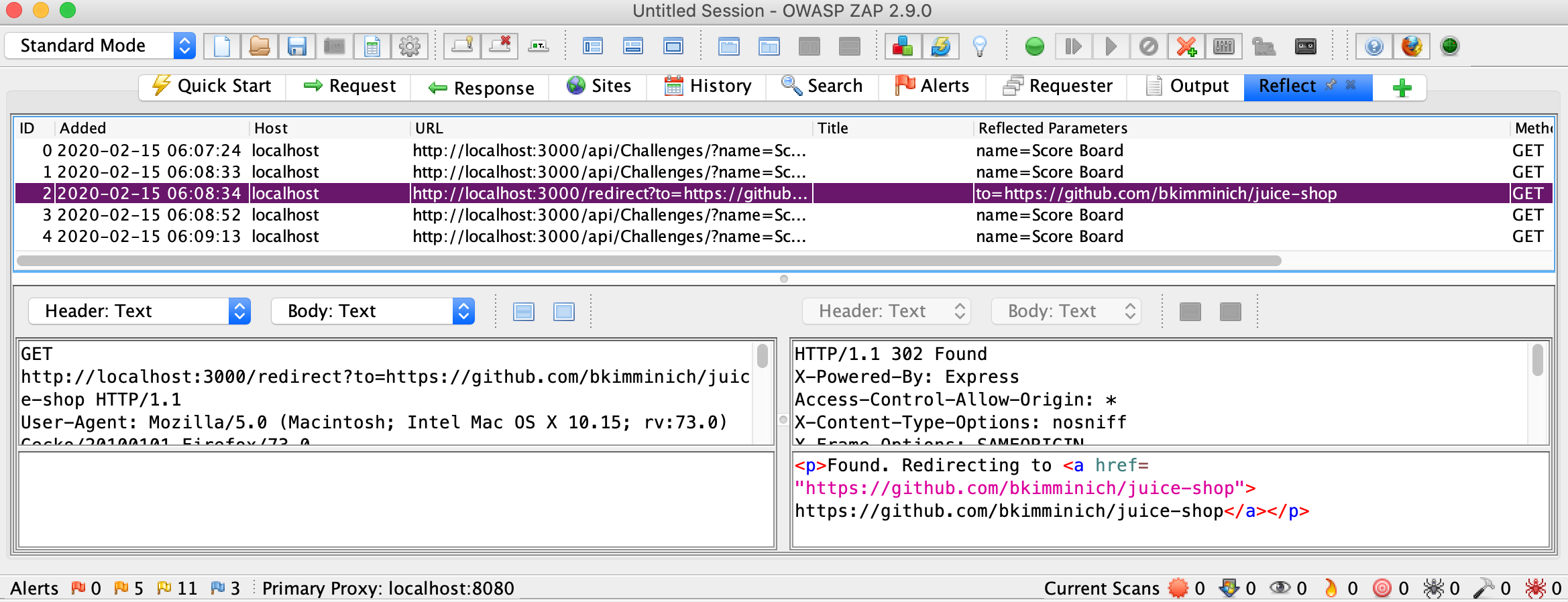Open the Options gear icon
1568x602 pixels.
(409, 46)
